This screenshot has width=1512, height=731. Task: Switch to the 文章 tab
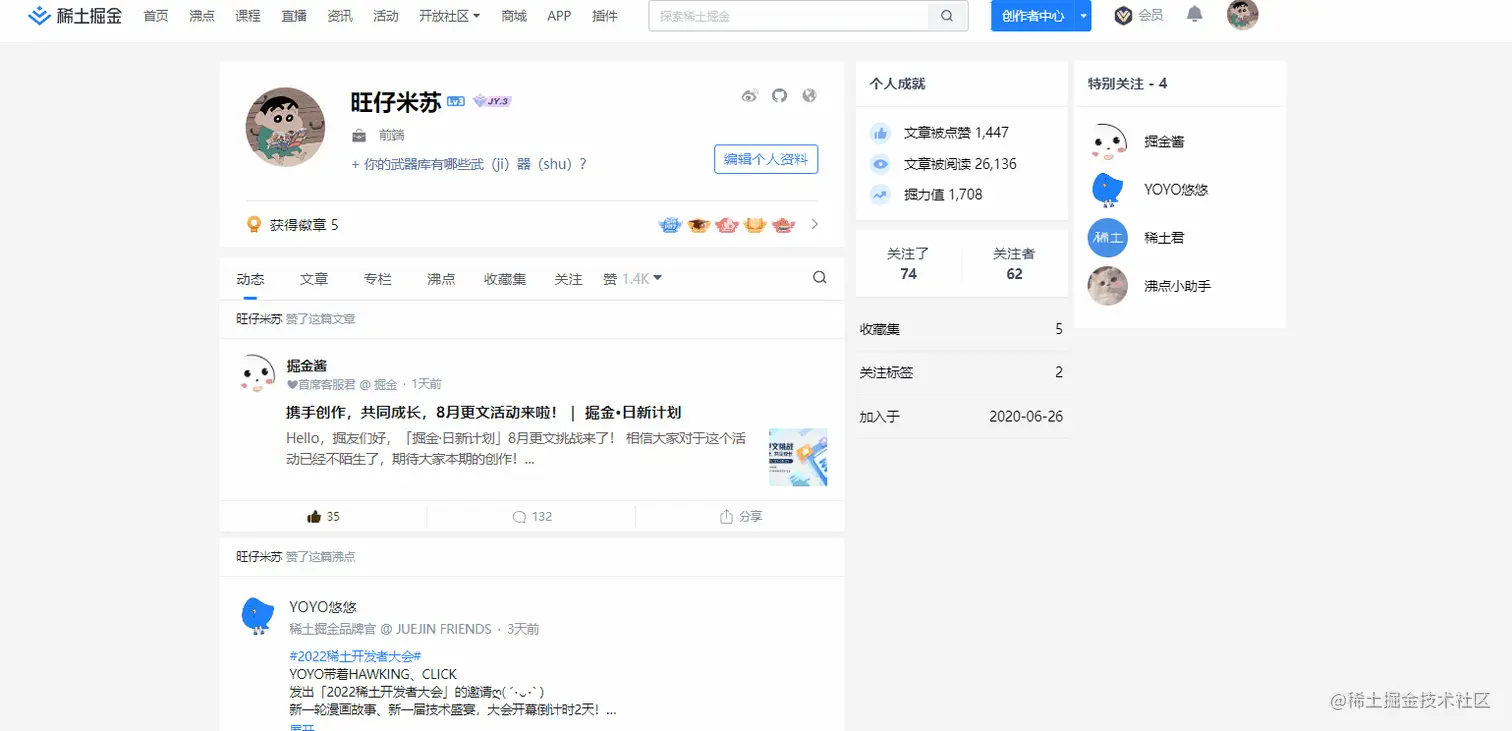click(314, 279)
